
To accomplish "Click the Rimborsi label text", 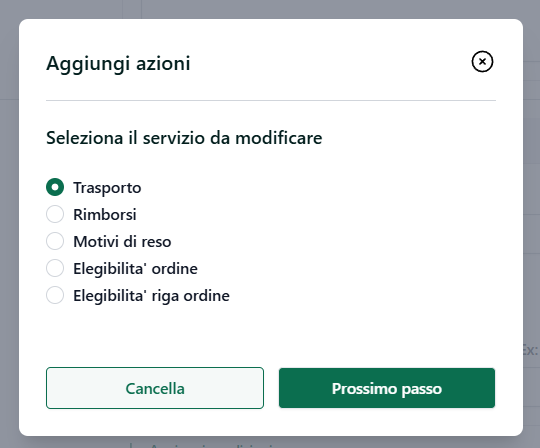I will 105,215.
